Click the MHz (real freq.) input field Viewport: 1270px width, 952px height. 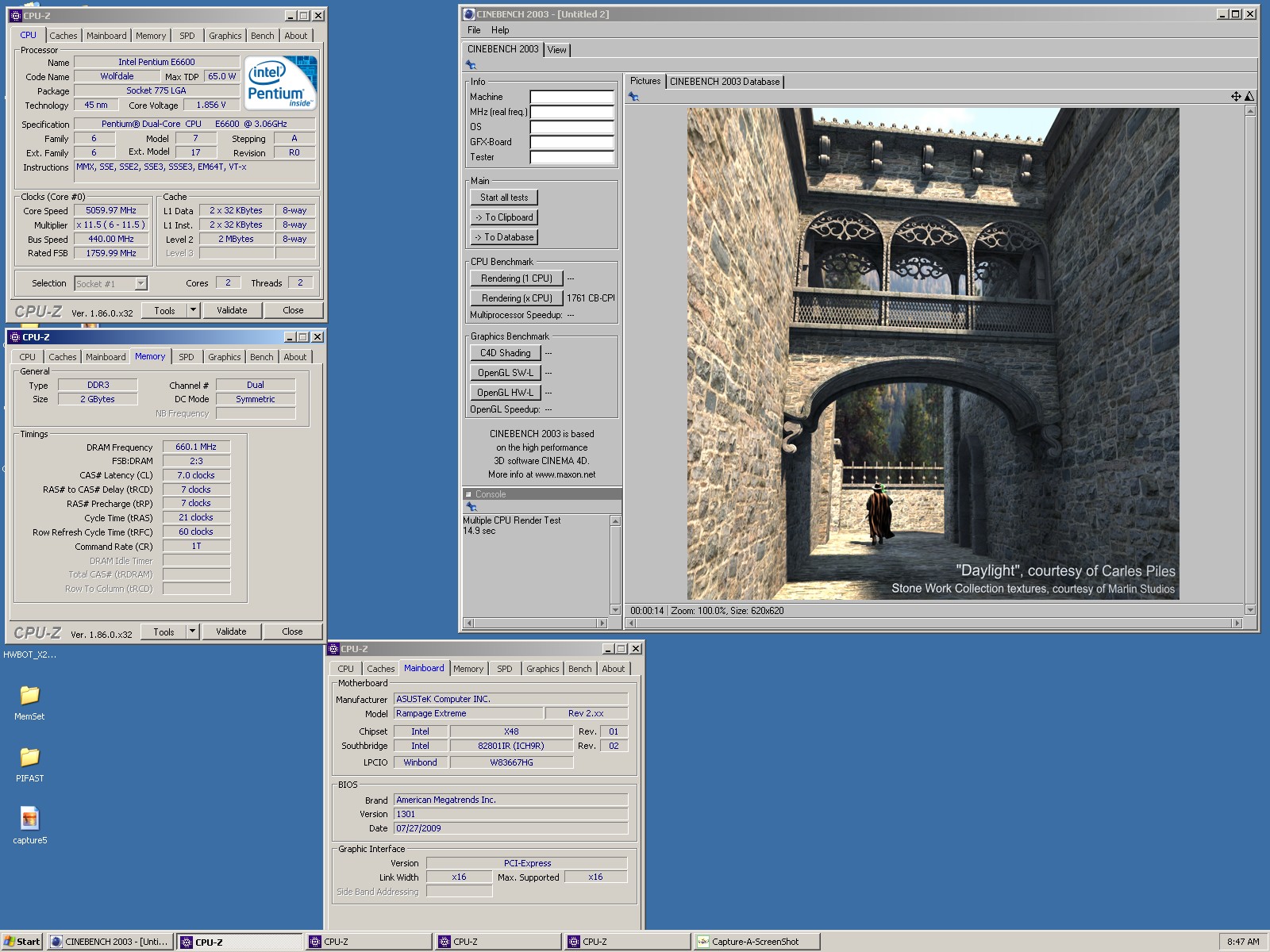[x=572, y=112]
